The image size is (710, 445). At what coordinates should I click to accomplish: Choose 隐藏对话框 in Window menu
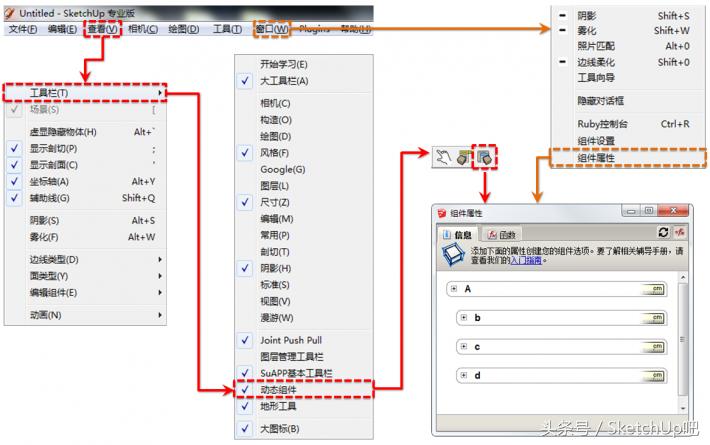point(628,100)
